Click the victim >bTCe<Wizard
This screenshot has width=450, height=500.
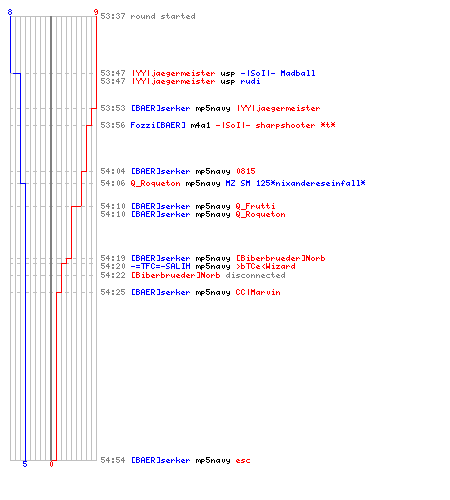pos(265,266)
